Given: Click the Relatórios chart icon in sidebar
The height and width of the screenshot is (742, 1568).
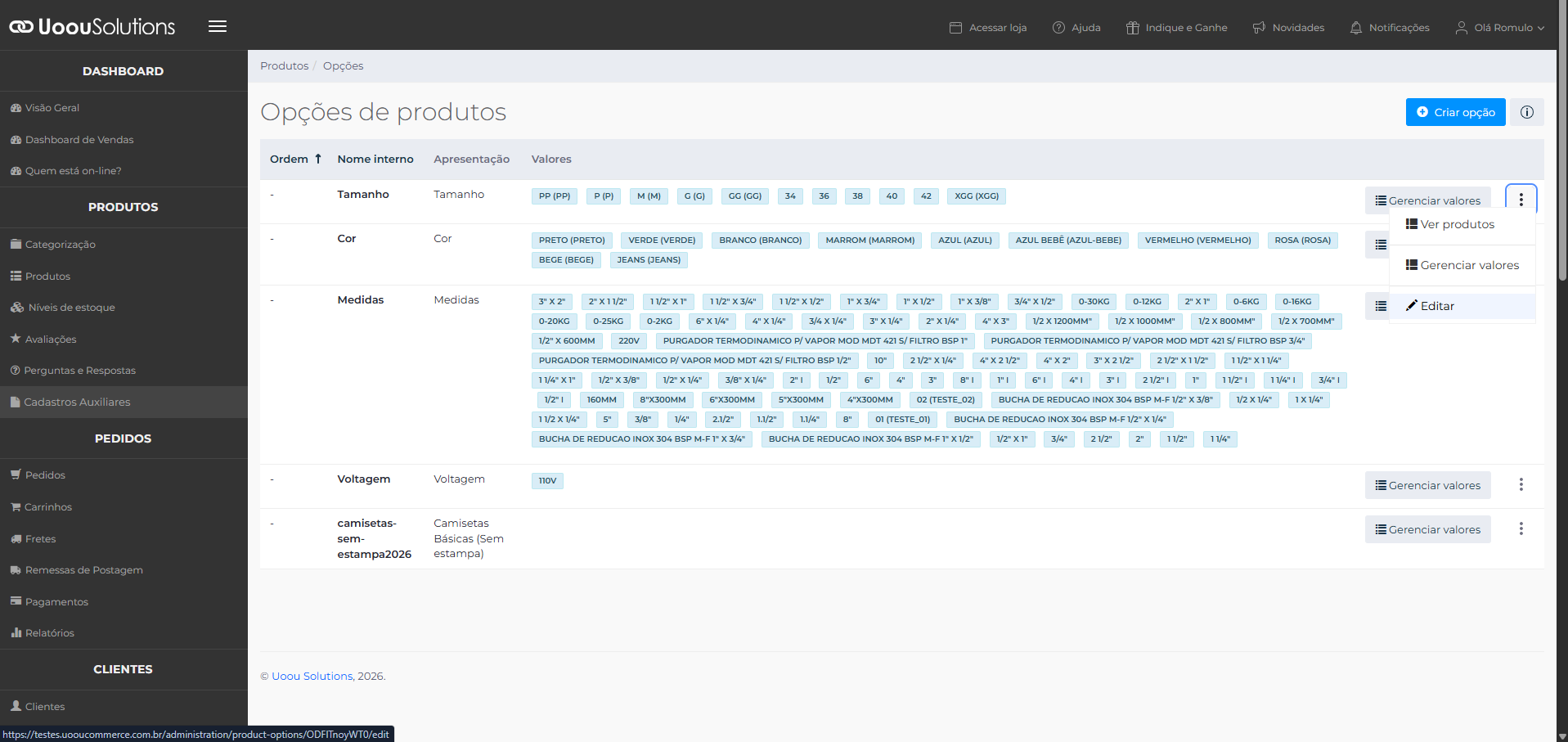Looking at the screenshot, I should coord(16,633).
